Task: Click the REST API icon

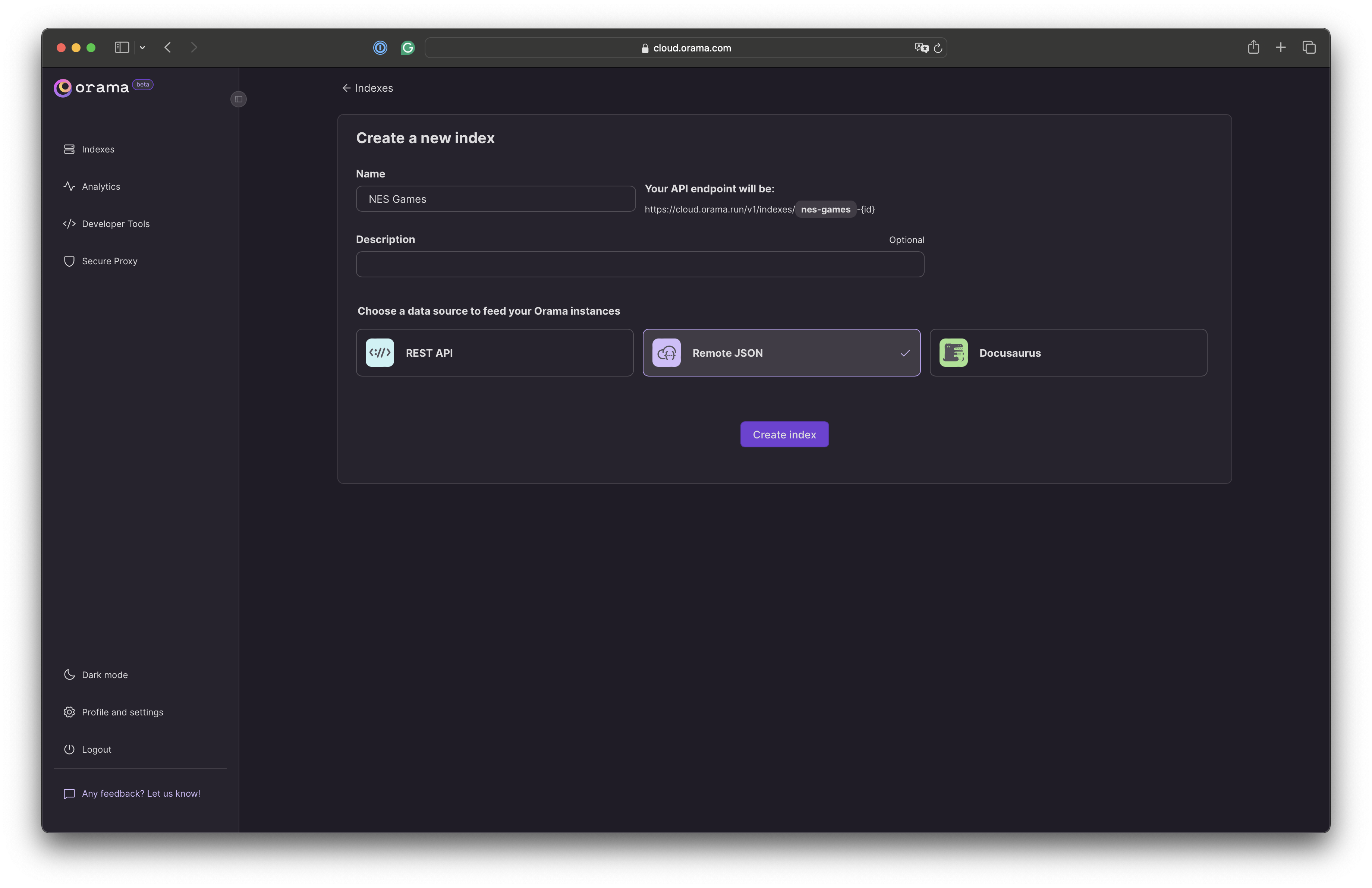Action: coord(380,353)
